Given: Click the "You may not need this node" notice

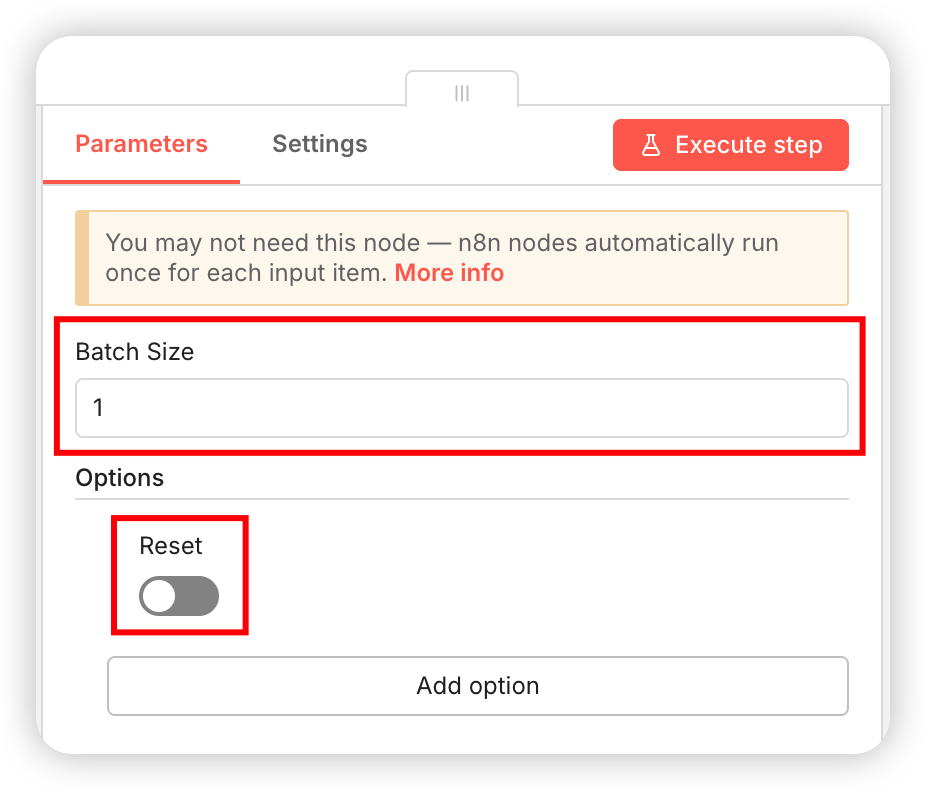Looking at the screenshot, I should click(441, 243).
